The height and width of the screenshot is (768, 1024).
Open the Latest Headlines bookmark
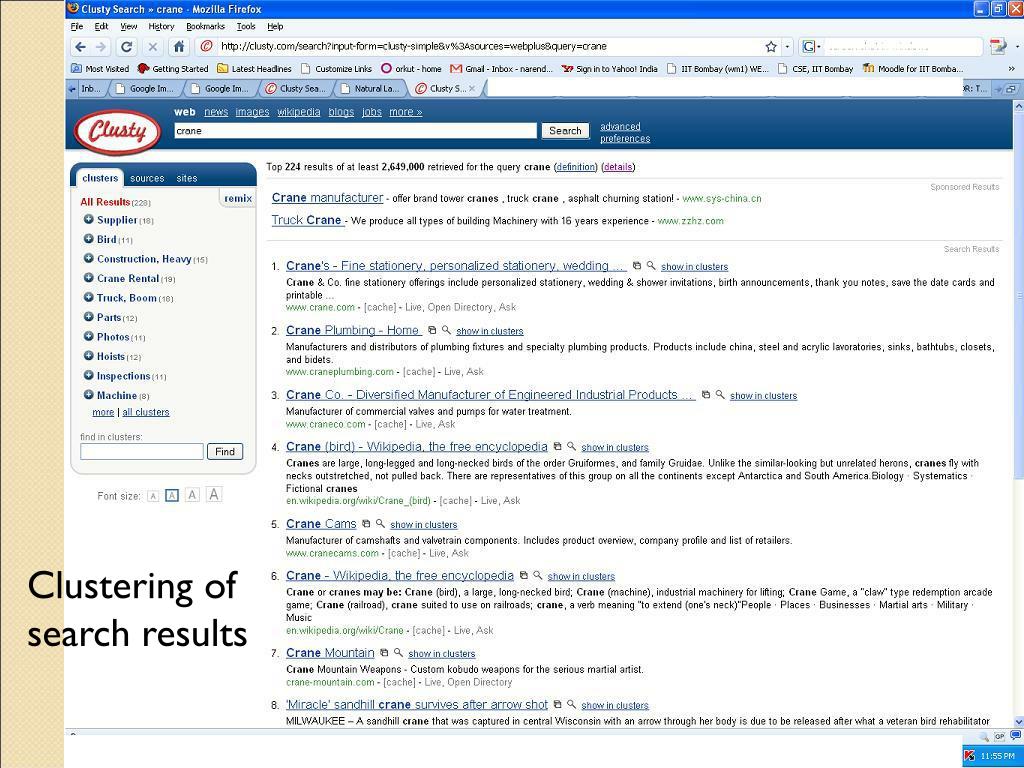[x=255, y=69]
